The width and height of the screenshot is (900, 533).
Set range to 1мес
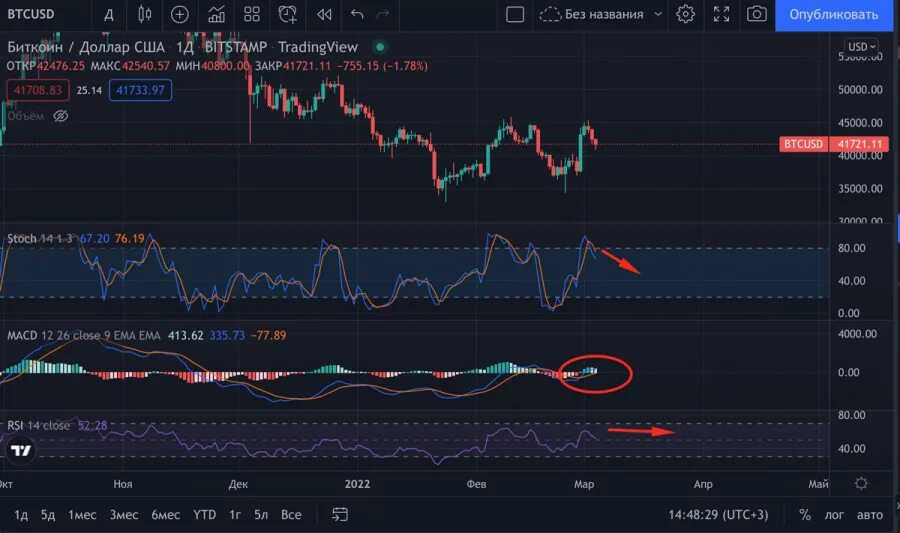[x=82, y=515]
